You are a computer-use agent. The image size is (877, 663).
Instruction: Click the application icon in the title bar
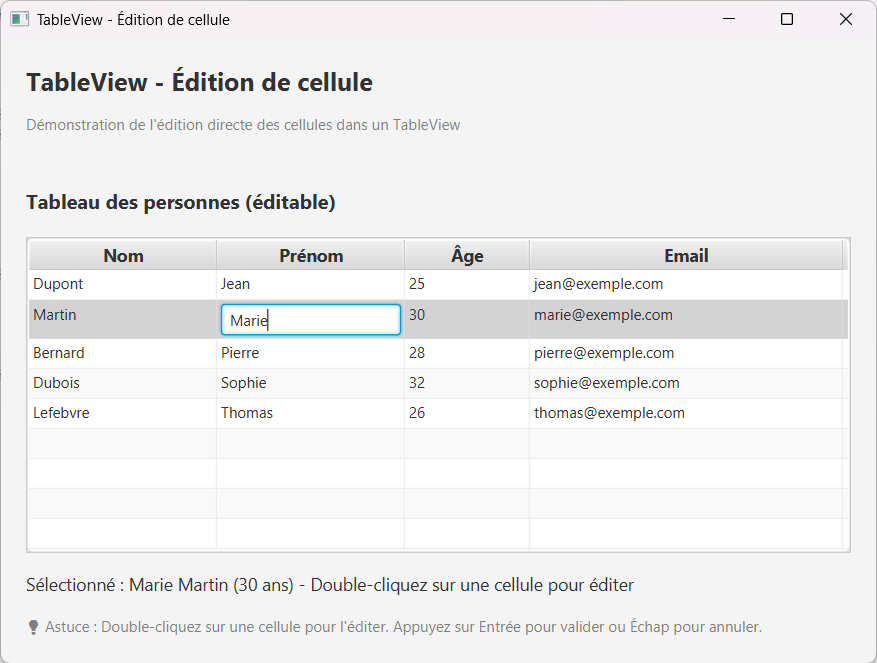click(19, 19)
